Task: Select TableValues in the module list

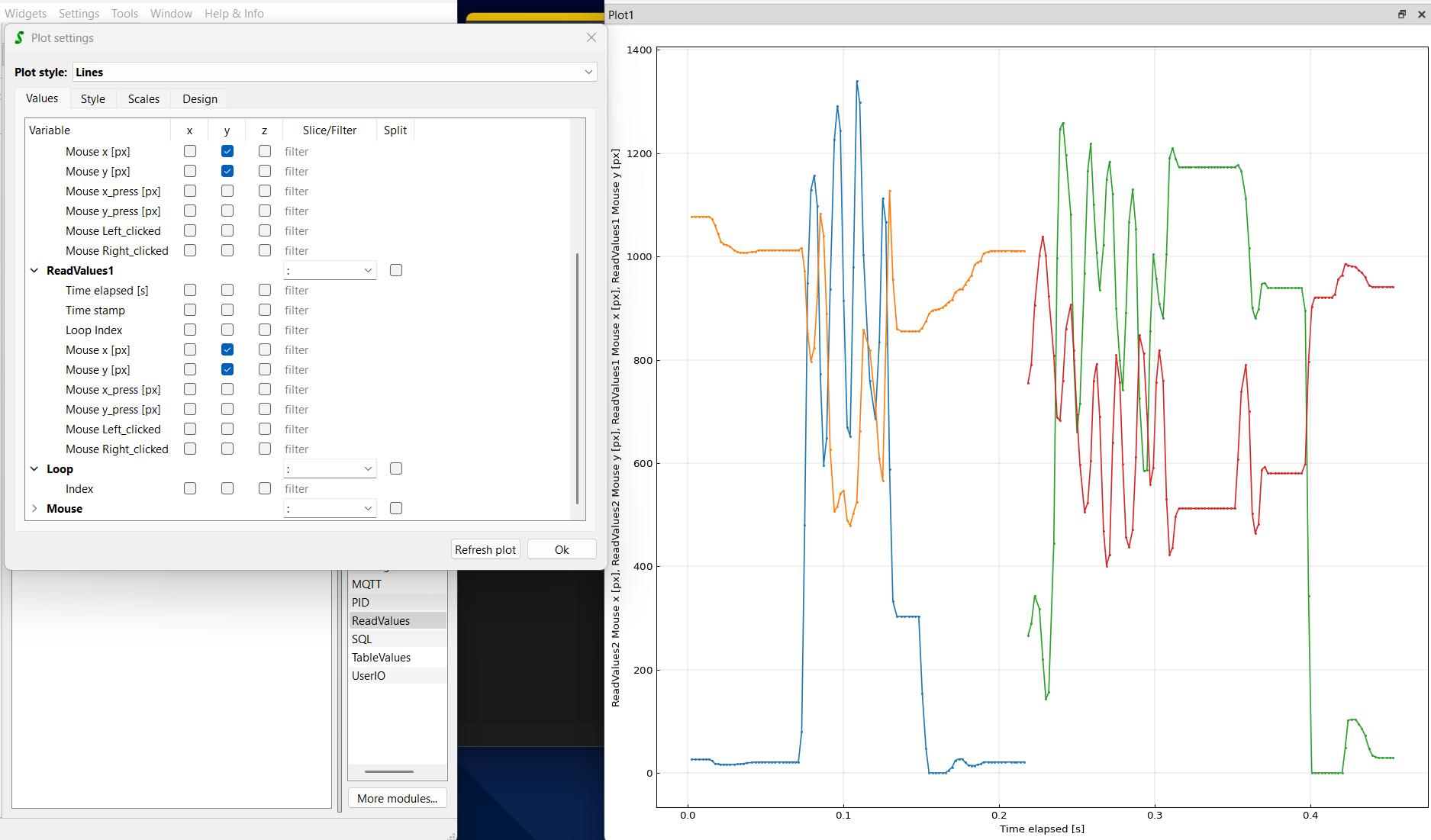Action: pos(381,658)
